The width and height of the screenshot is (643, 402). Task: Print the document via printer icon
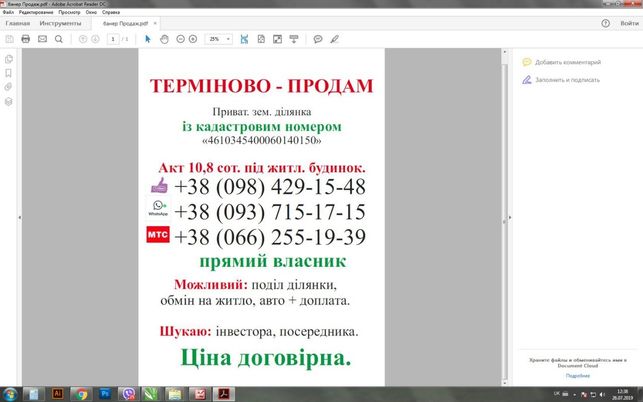pyautogui.click(x=25, y=39)
